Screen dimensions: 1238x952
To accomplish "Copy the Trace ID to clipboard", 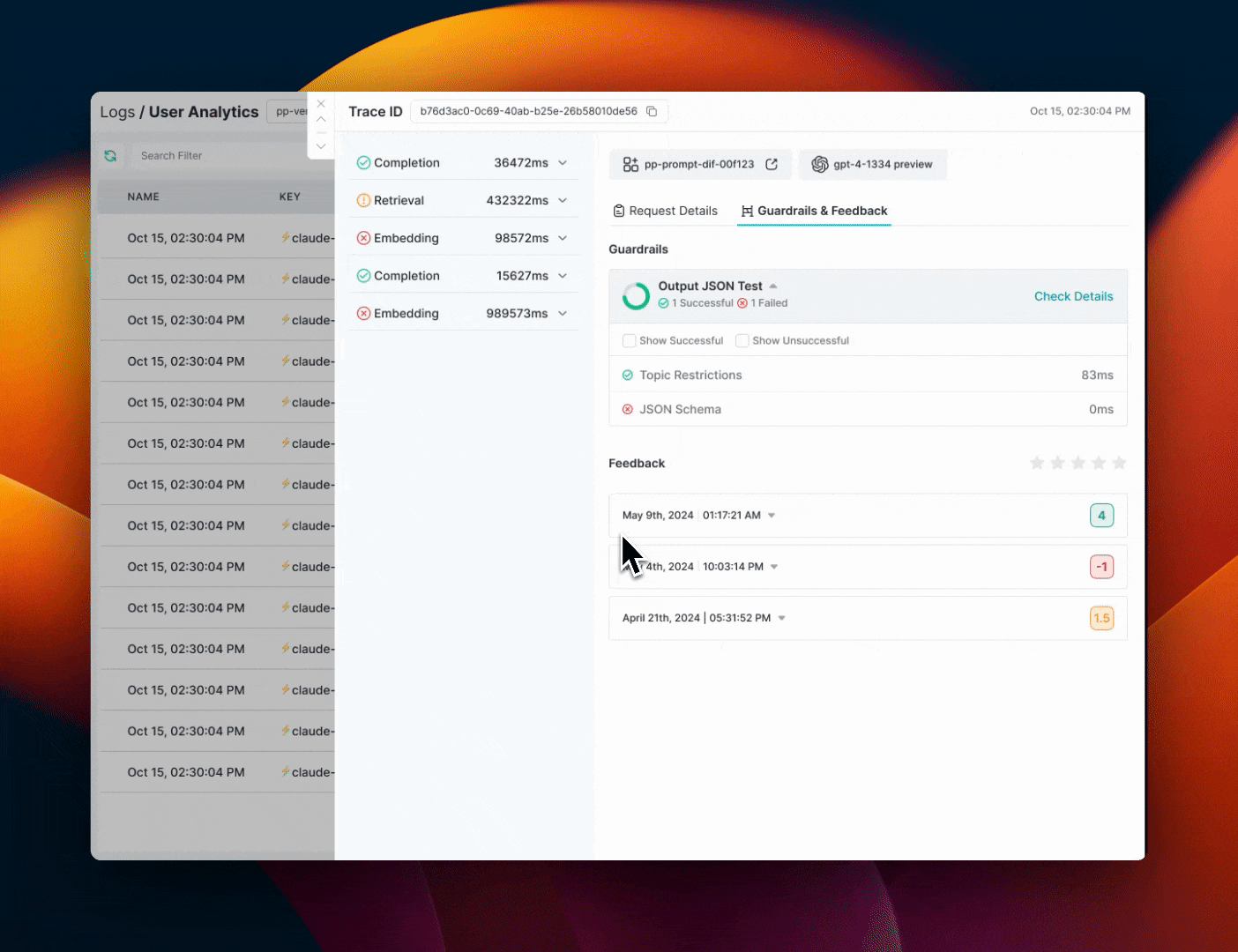I will point(652,111).
